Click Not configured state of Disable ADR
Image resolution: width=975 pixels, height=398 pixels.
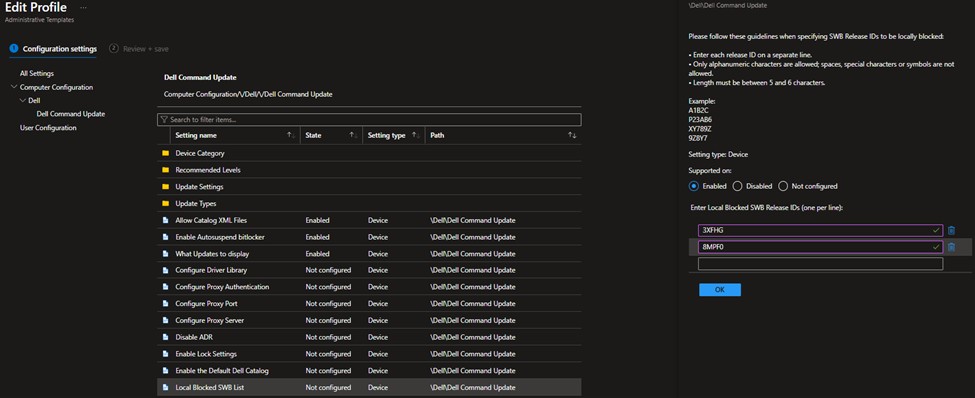tap(328, 337)
